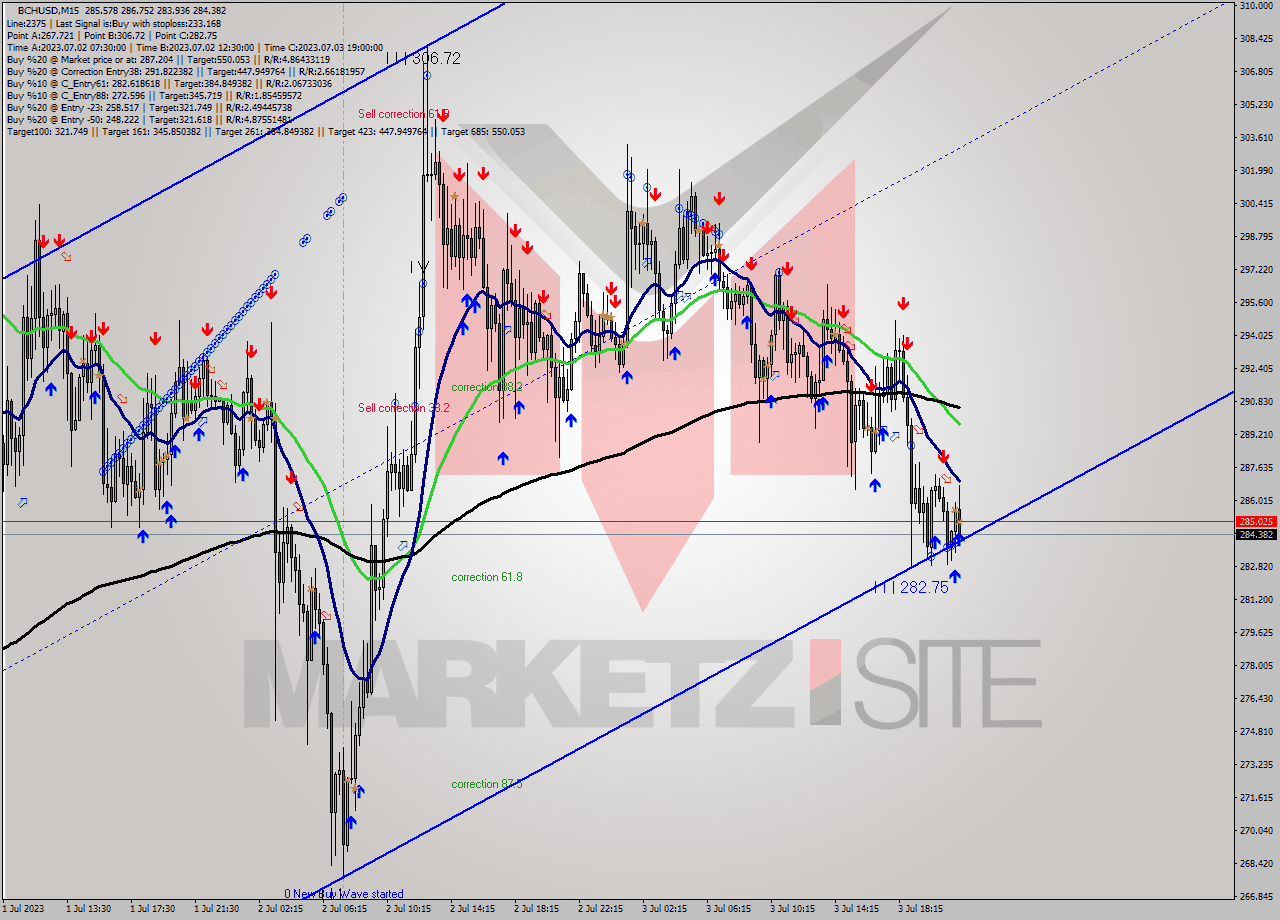Select the 'Buy %20 @ Entry -23' line
Image resolution: width=1280 pixels, height=920 pixels.
coord(148,107)
